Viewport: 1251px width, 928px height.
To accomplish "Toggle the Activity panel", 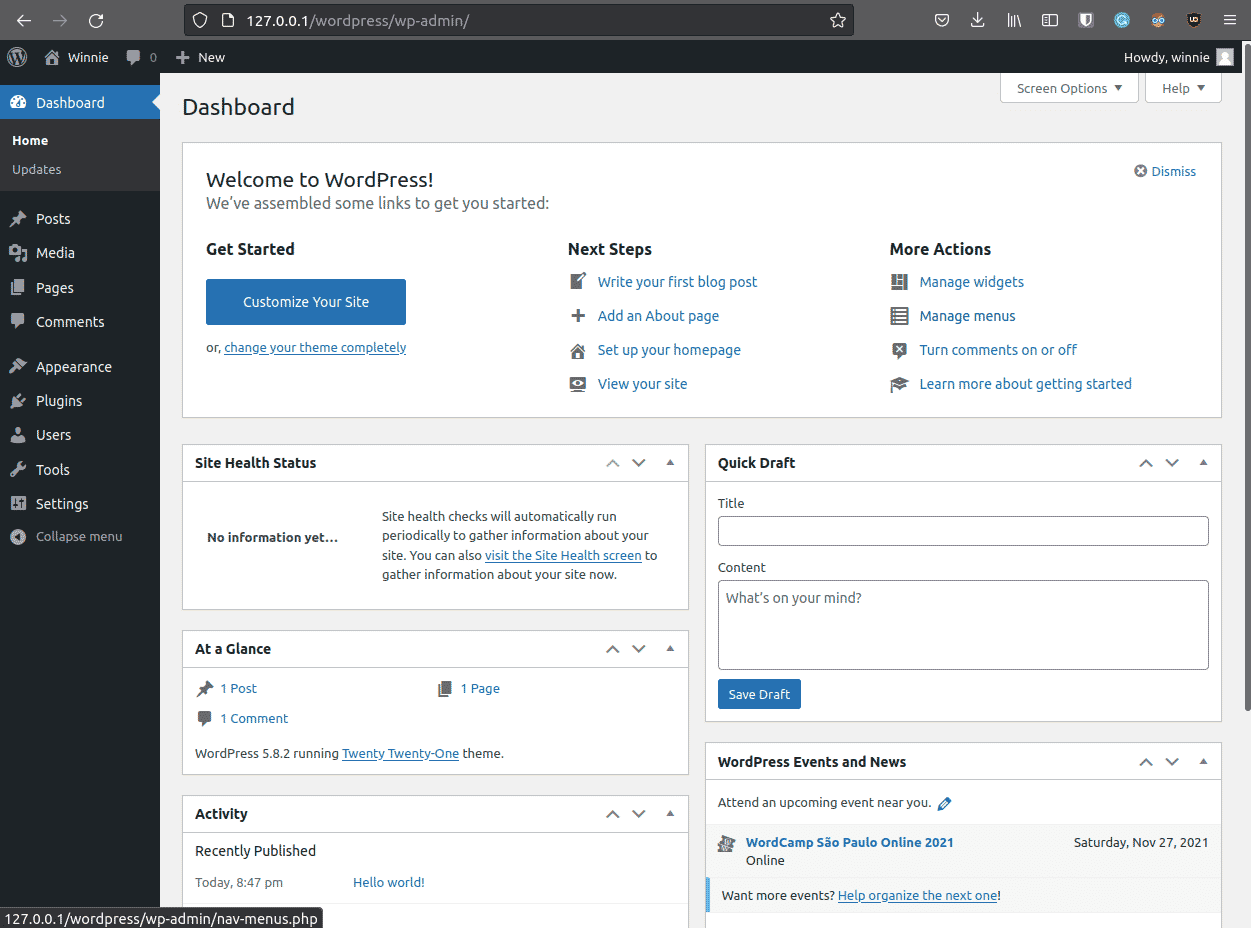I will point(670,814).
